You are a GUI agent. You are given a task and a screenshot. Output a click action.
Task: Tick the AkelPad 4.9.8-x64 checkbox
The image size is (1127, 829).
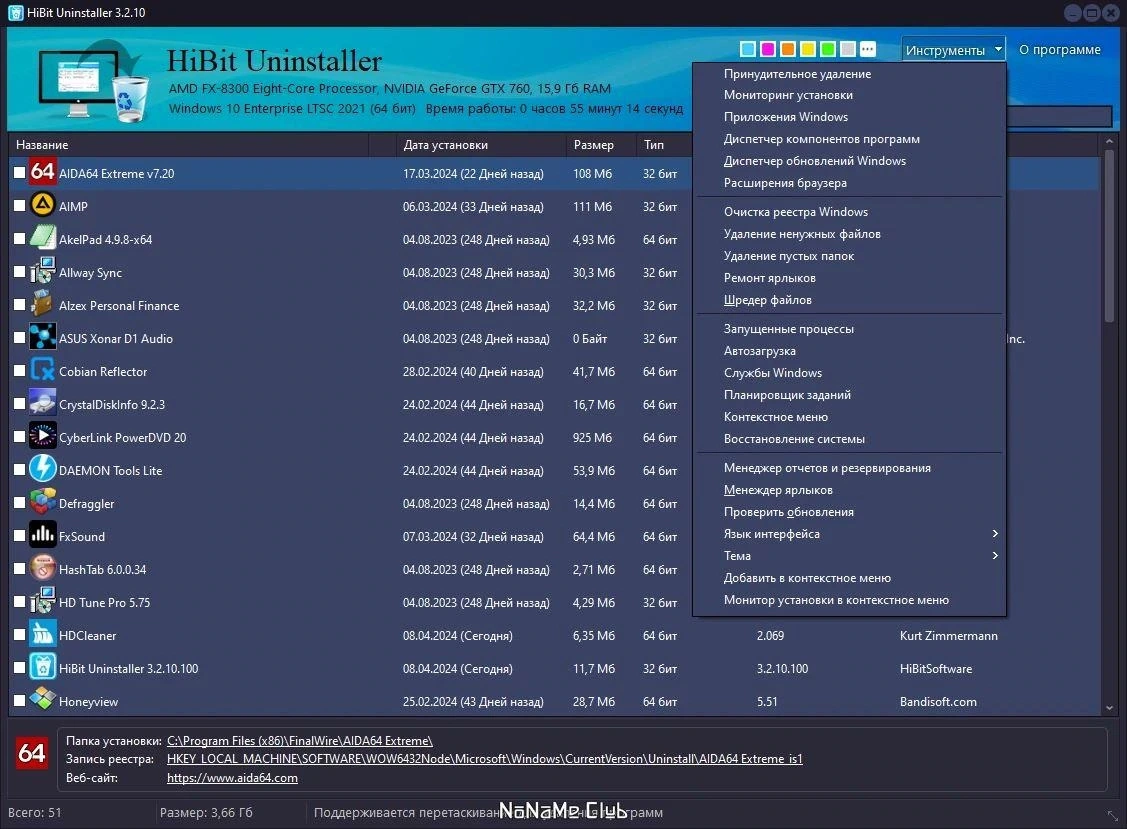[x=19, y=239]
